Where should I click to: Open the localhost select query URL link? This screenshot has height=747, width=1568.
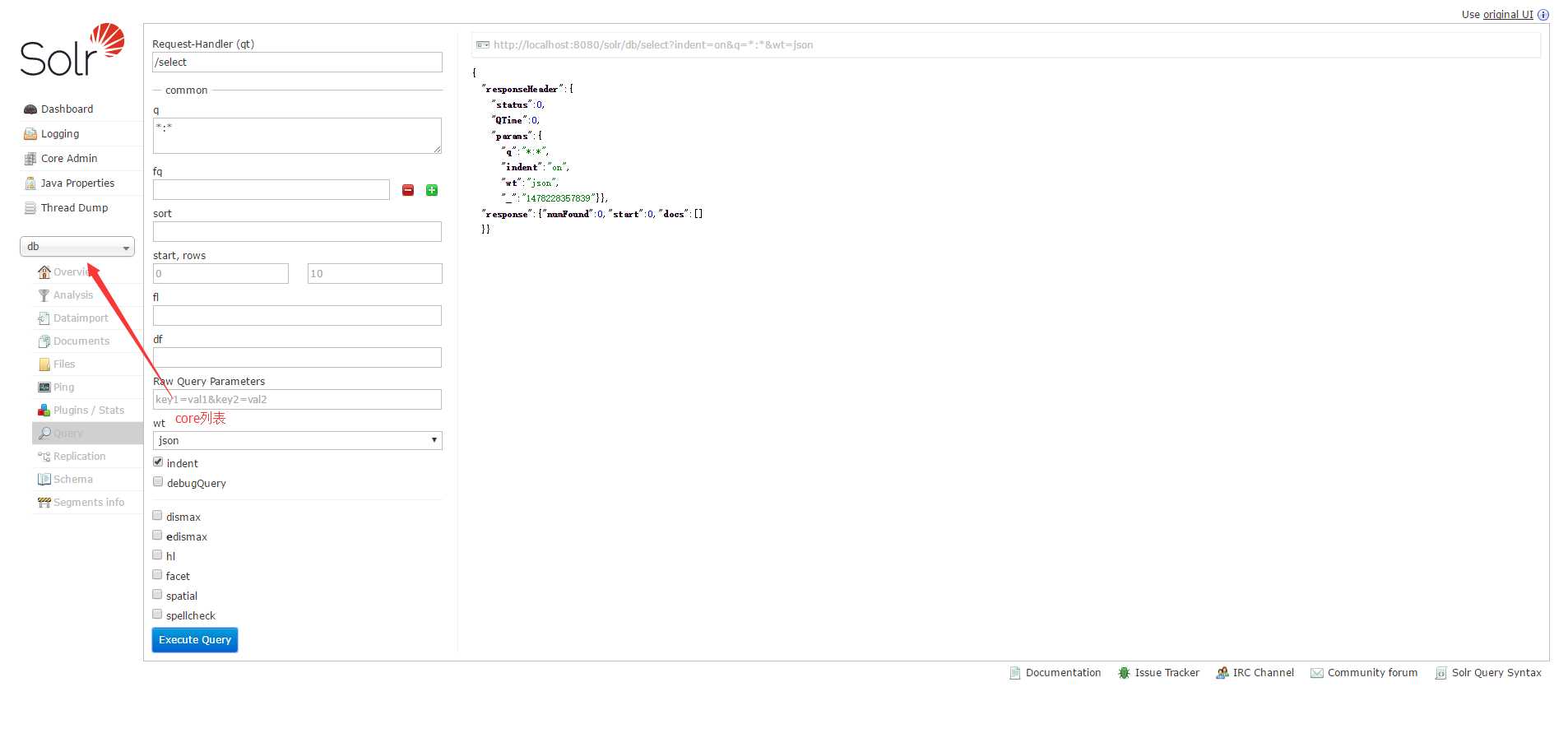coord(653,45)
